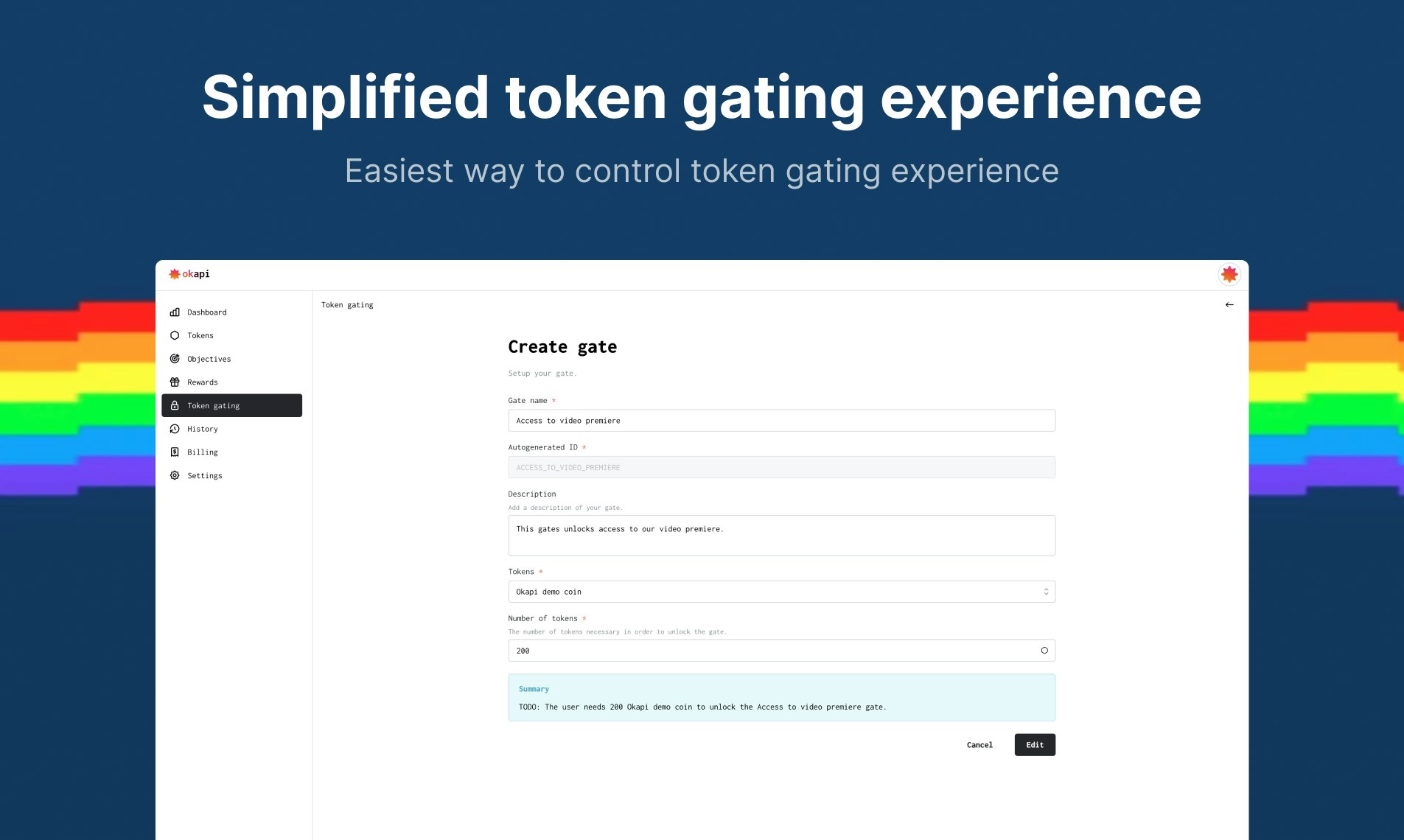Click the Edit button
Screen dimensions: 1404x840
pyautogui.click(x=1035, y=745)
